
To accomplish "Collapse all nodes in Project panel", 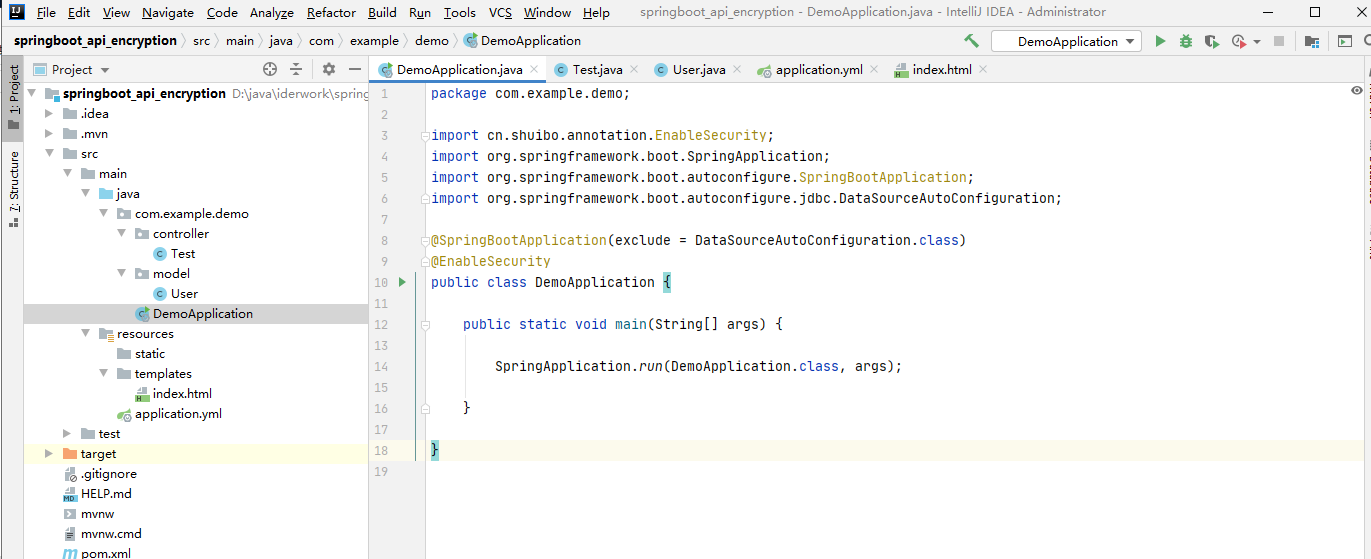I will (x=296, y=69).
